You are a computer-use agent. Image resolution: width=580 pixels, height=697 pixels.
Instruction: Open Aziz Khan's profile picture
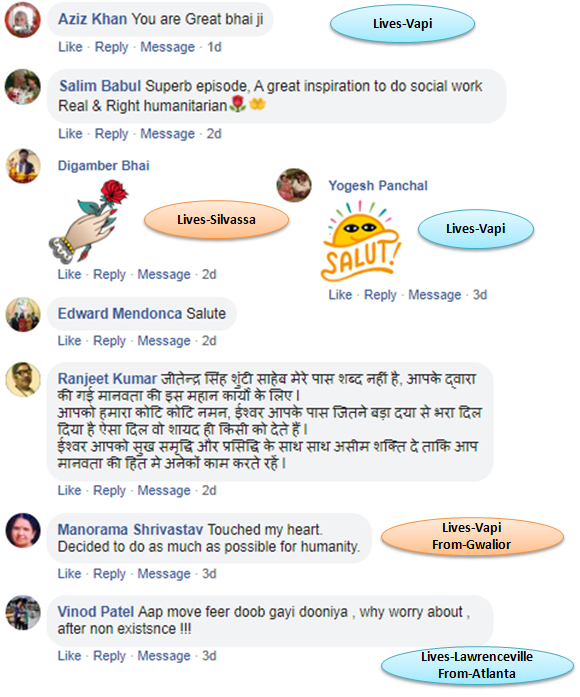(x=23, y=20)
